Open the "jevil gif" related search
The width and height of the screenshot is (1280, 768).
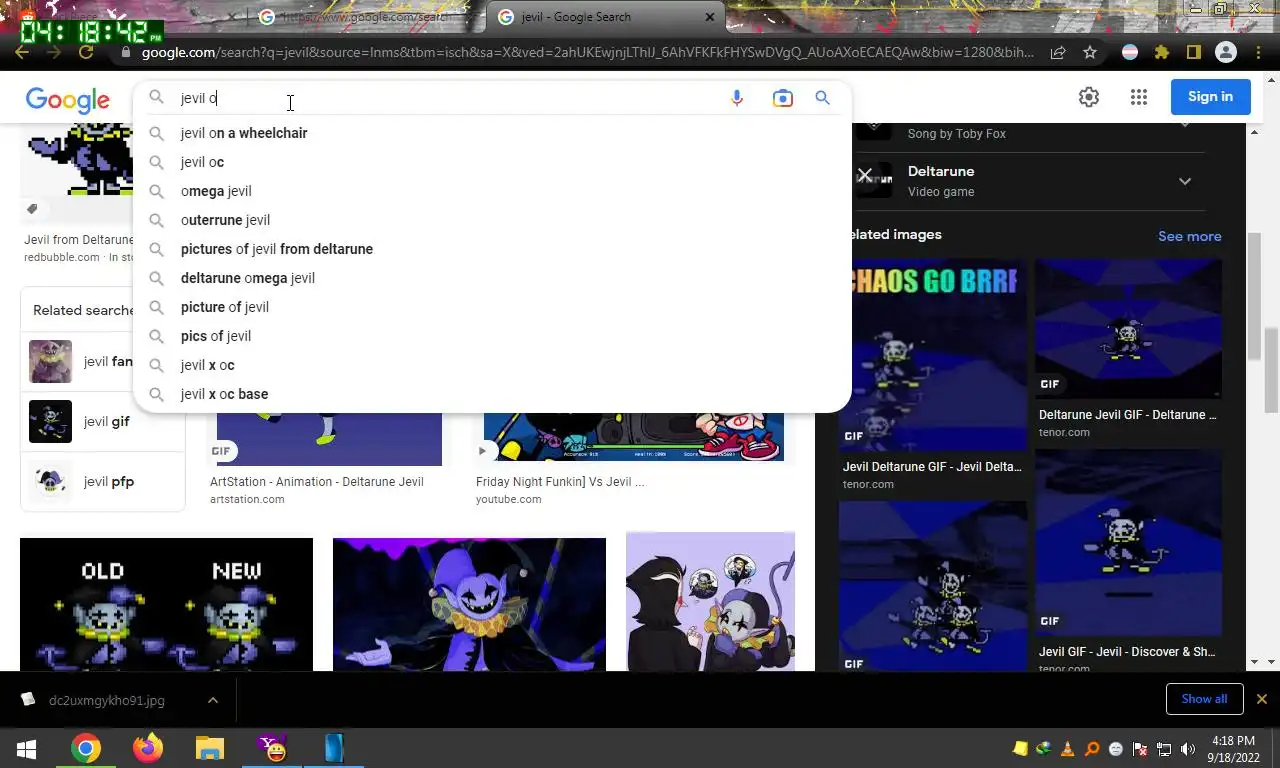pos(102,421)
